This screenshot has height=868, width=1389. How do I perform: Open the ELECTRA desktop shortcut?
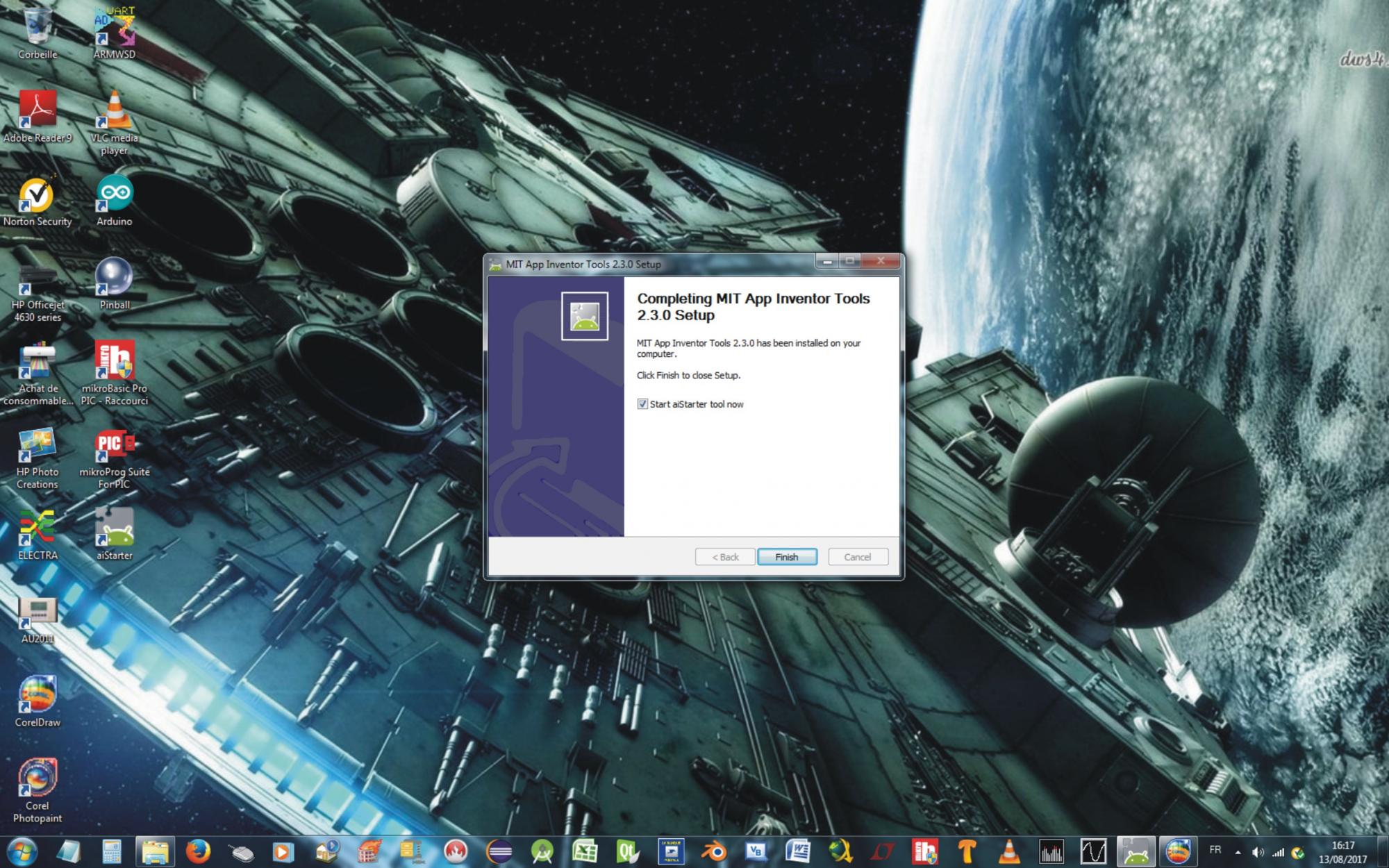(x=38, y=530)
